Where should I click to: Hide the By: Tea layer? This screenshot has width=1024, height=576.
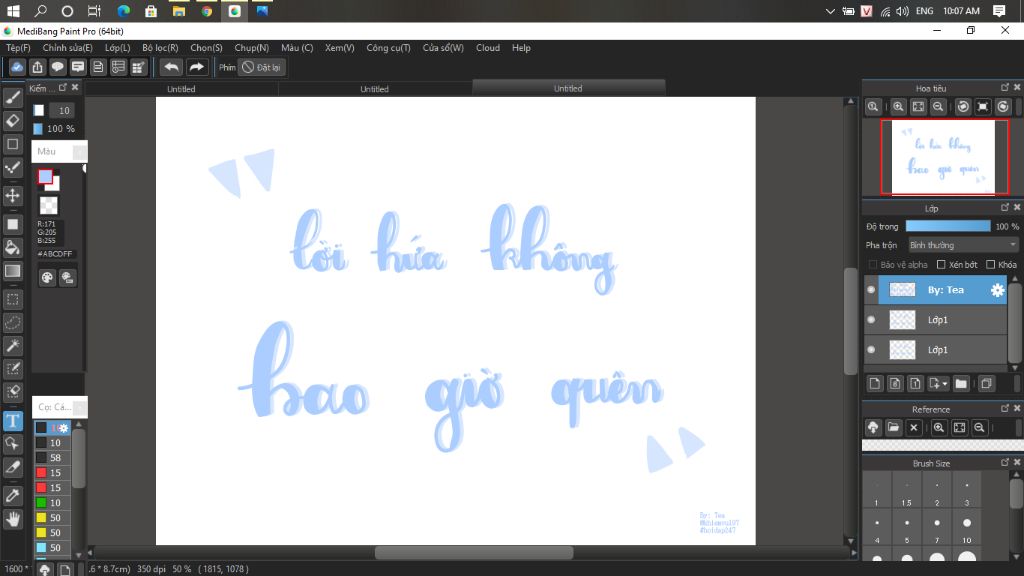coord(871,290)
